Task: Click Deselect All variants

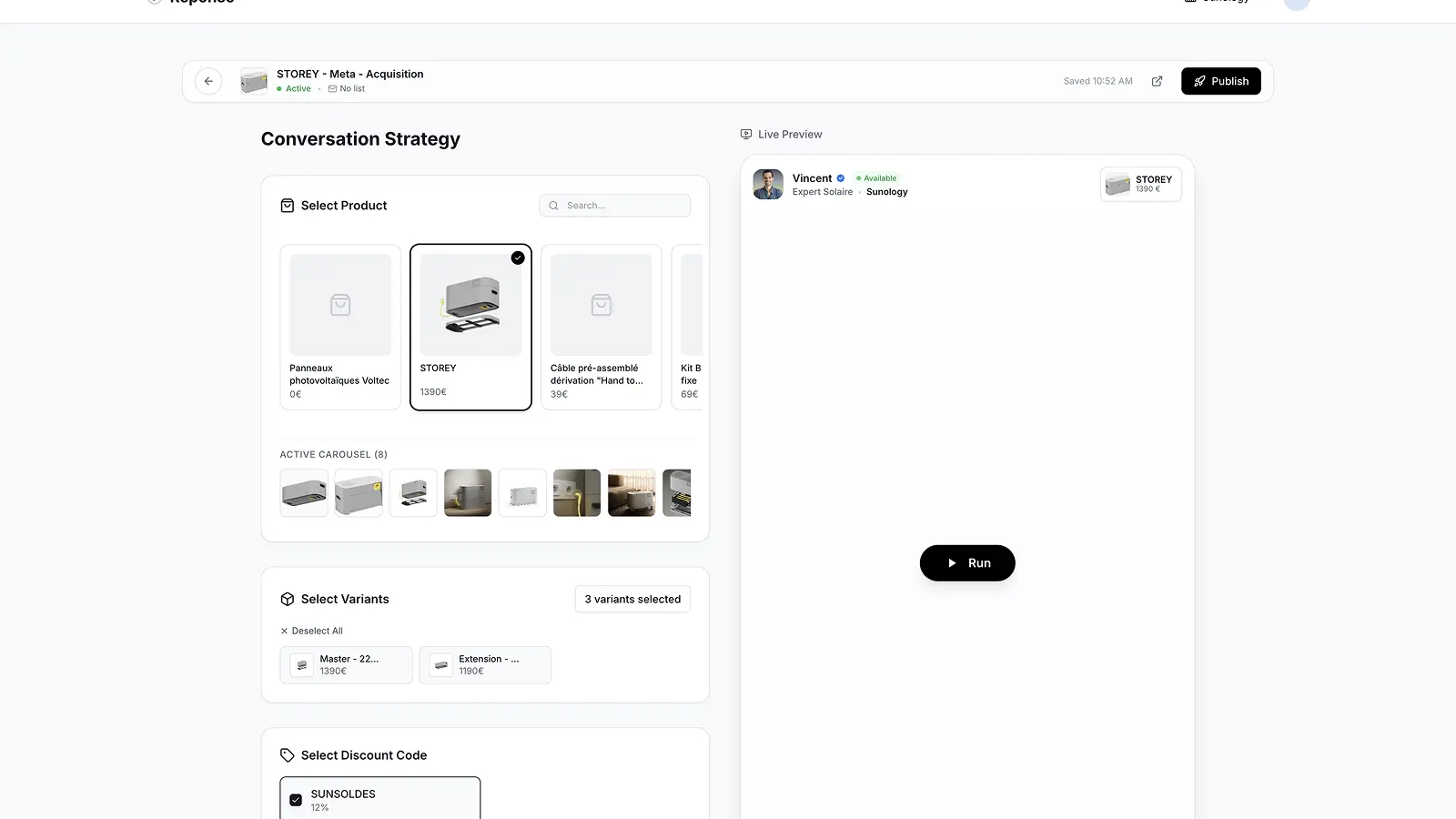Action: click(311, 631)
